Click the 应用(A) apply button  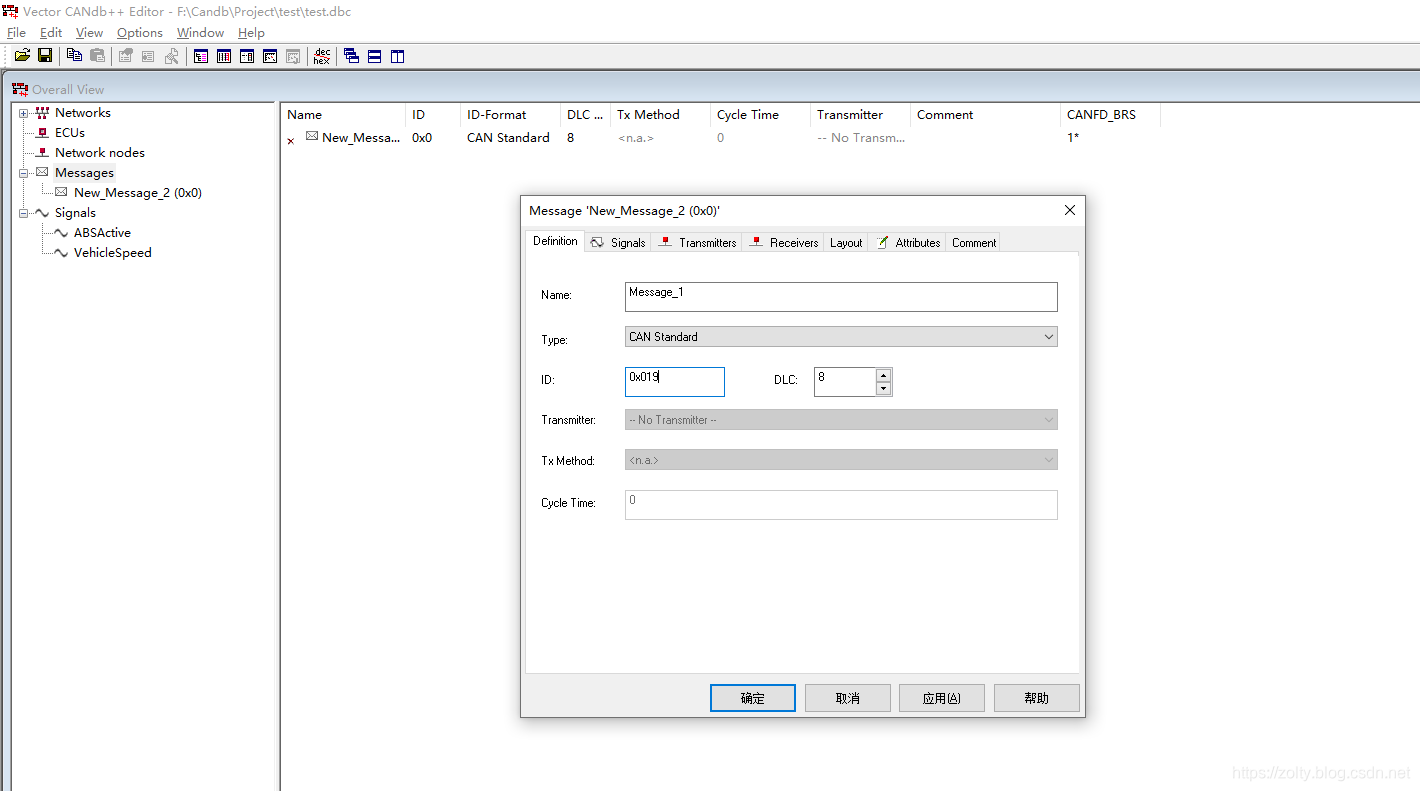click(942, 698)
